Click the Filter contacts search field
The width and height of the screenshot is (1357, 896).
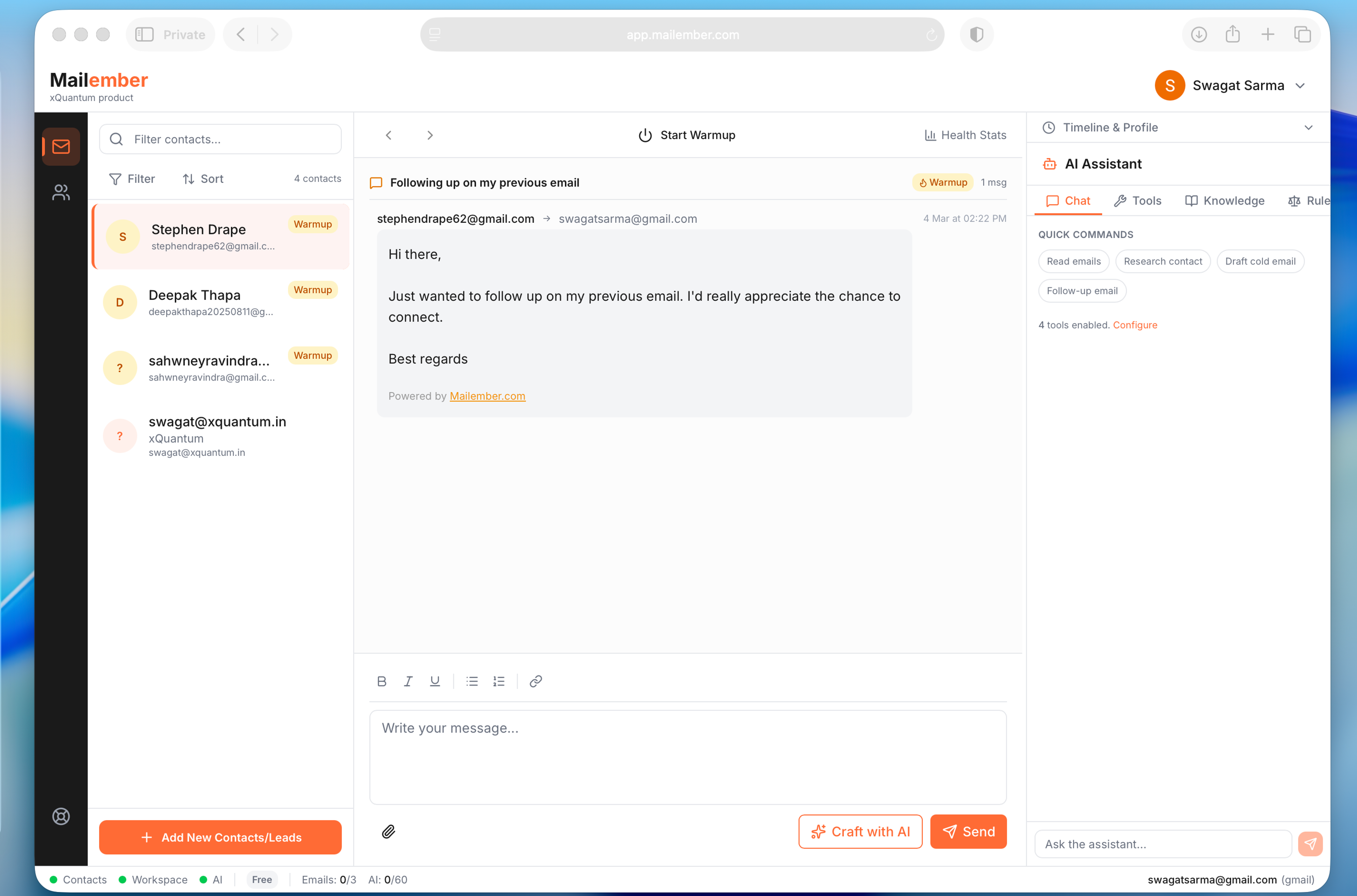pos(221,139)
